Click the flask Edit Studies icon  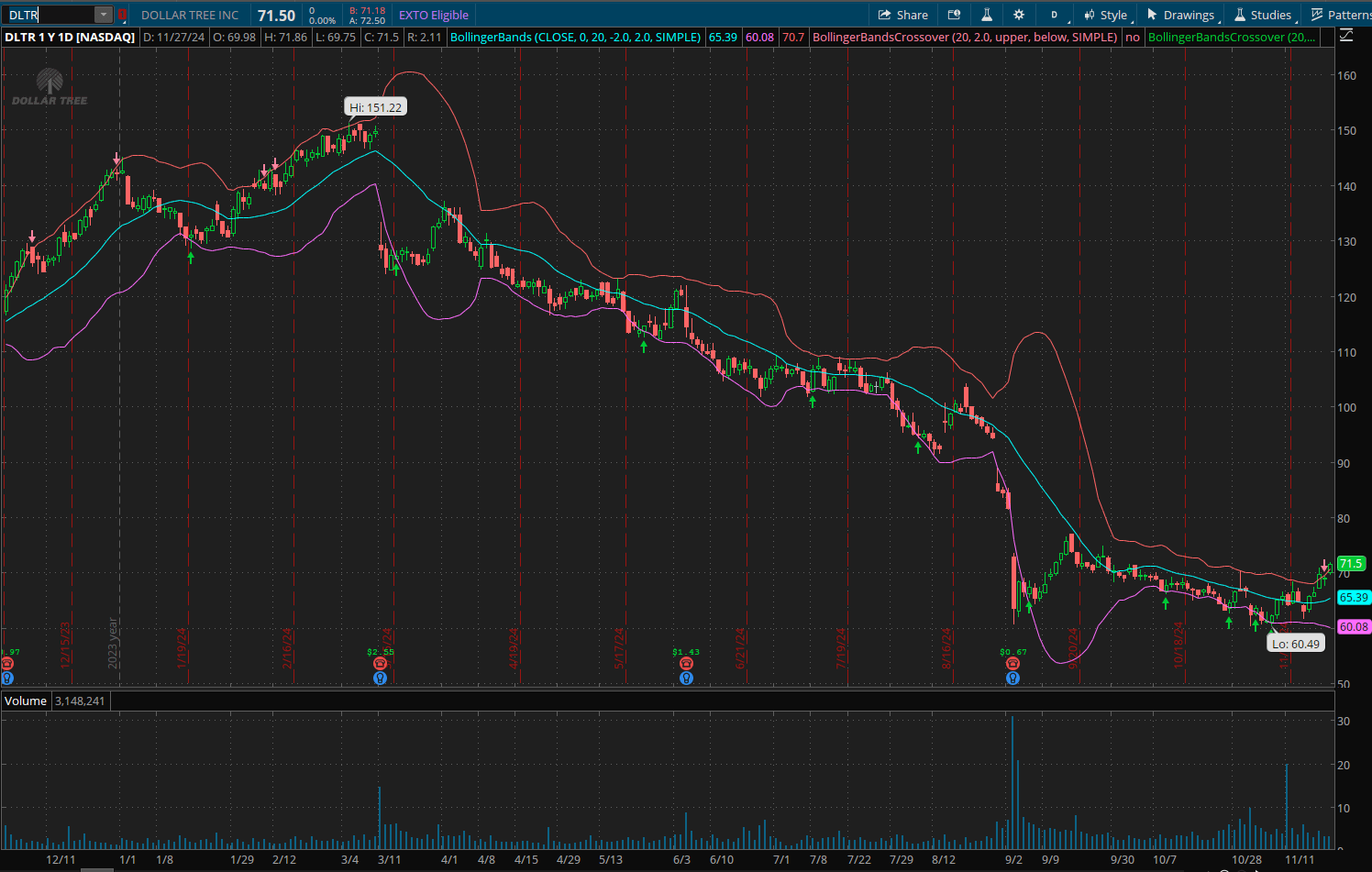click(987, 15)
